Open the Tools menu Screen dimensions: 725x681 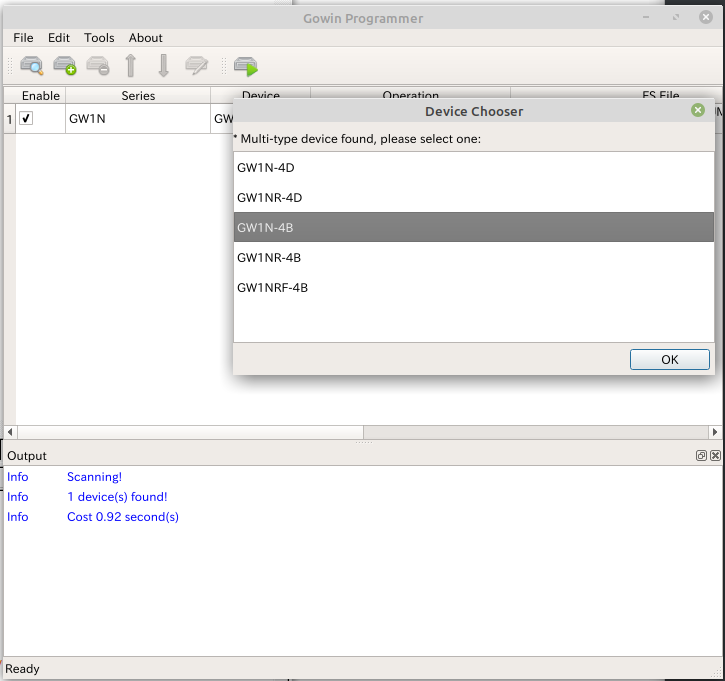click(x=99, y=37)
